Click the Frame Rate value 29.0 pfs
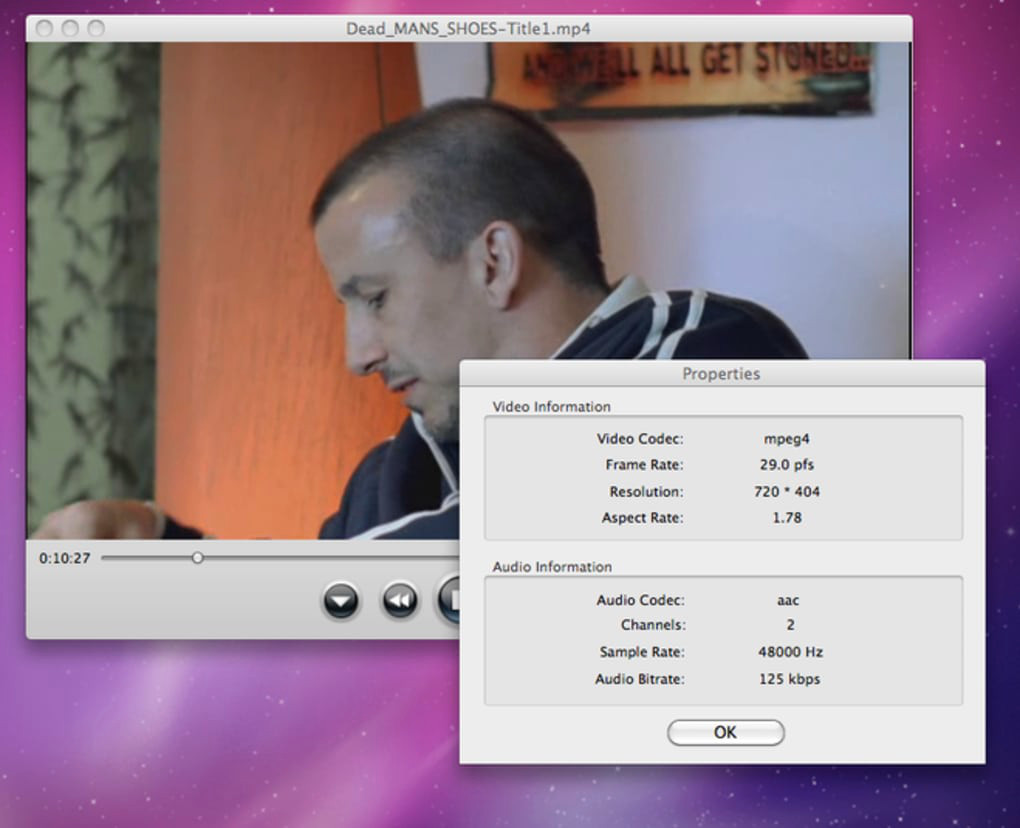Screen dimensions: 1020x828 coord(786,465)
